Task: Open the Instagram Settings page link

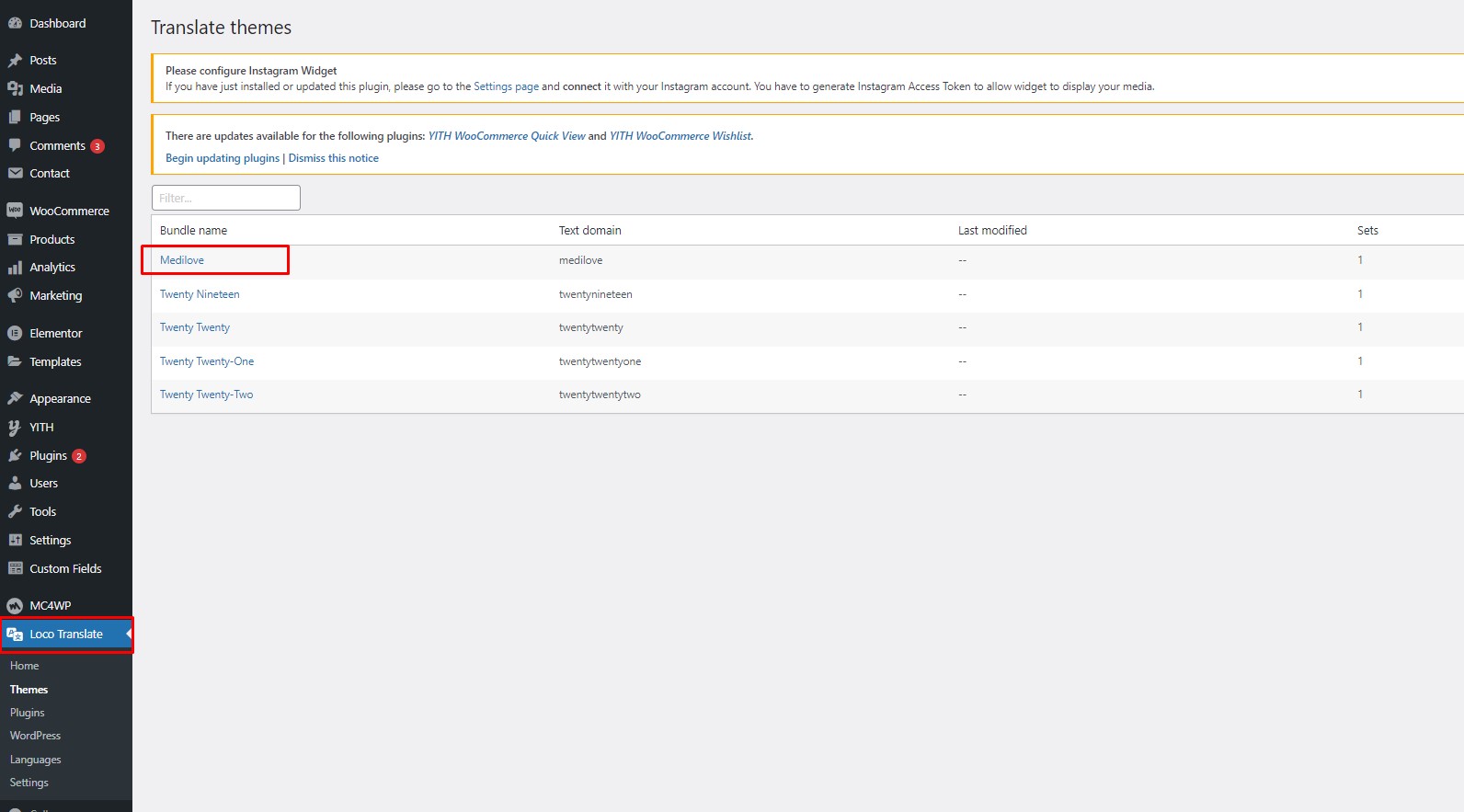Action: [x=506, y=86]
